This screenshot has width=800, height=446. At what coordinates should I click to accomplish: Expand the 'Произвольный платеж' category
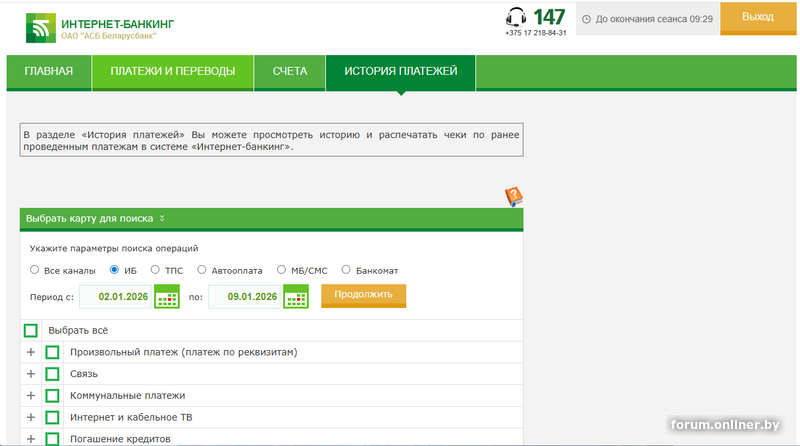click(31, 352)
